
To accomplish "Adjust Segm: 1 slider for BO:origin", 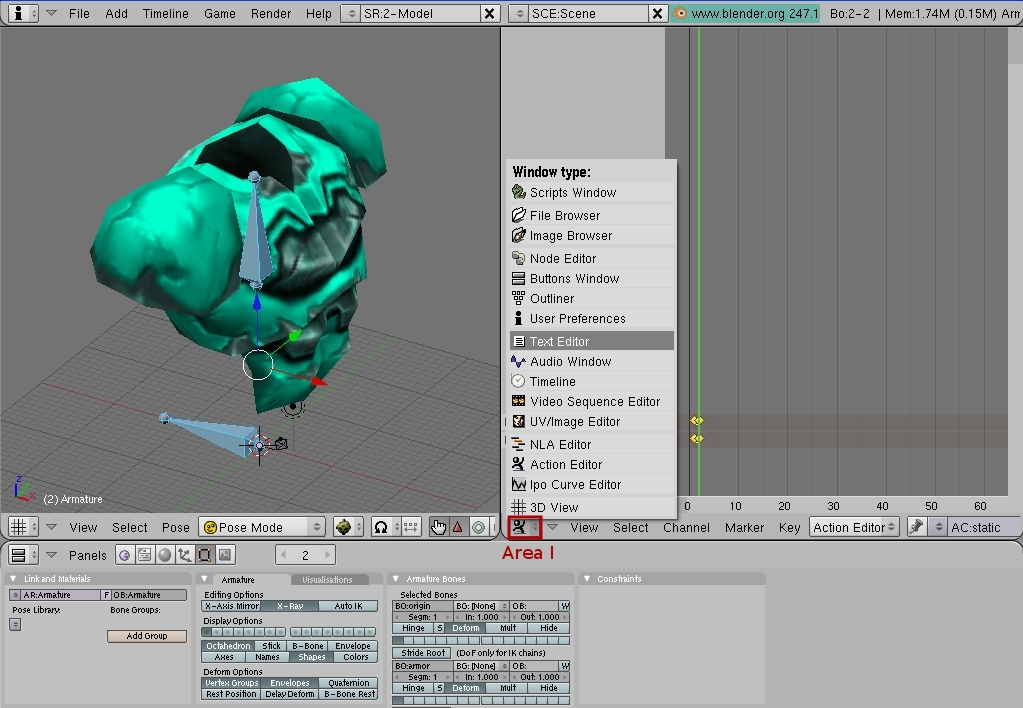I will pos(423,617).
